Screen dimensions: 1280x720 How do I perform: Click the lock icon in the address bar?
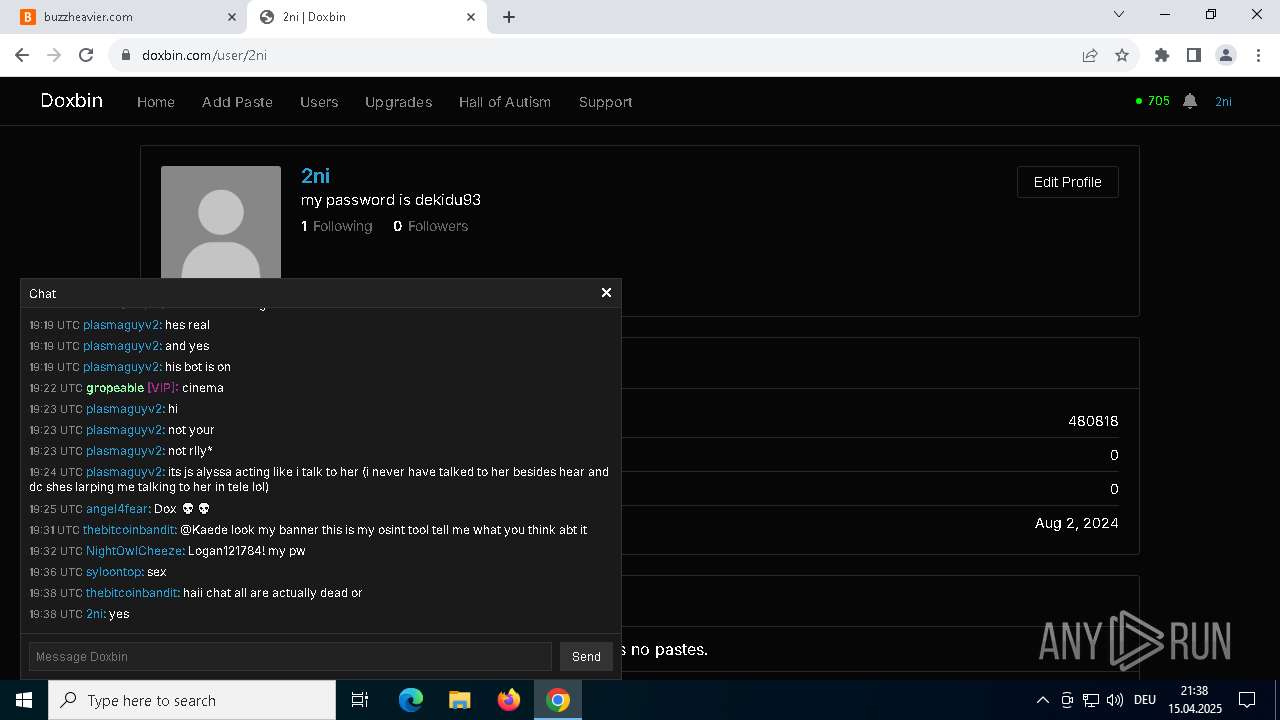pyautogui.click(x=126, y=55)
